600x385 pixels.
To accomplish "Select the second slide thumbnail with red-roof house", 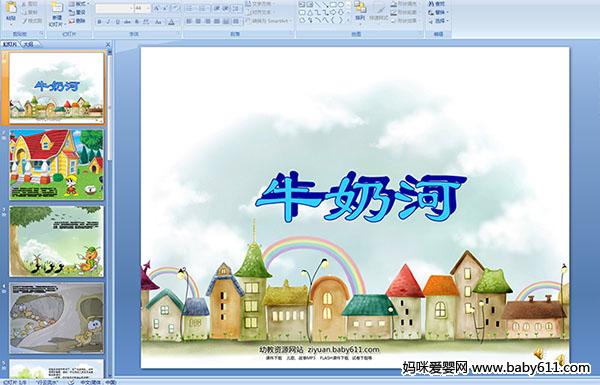I will [x=56, y=164].
